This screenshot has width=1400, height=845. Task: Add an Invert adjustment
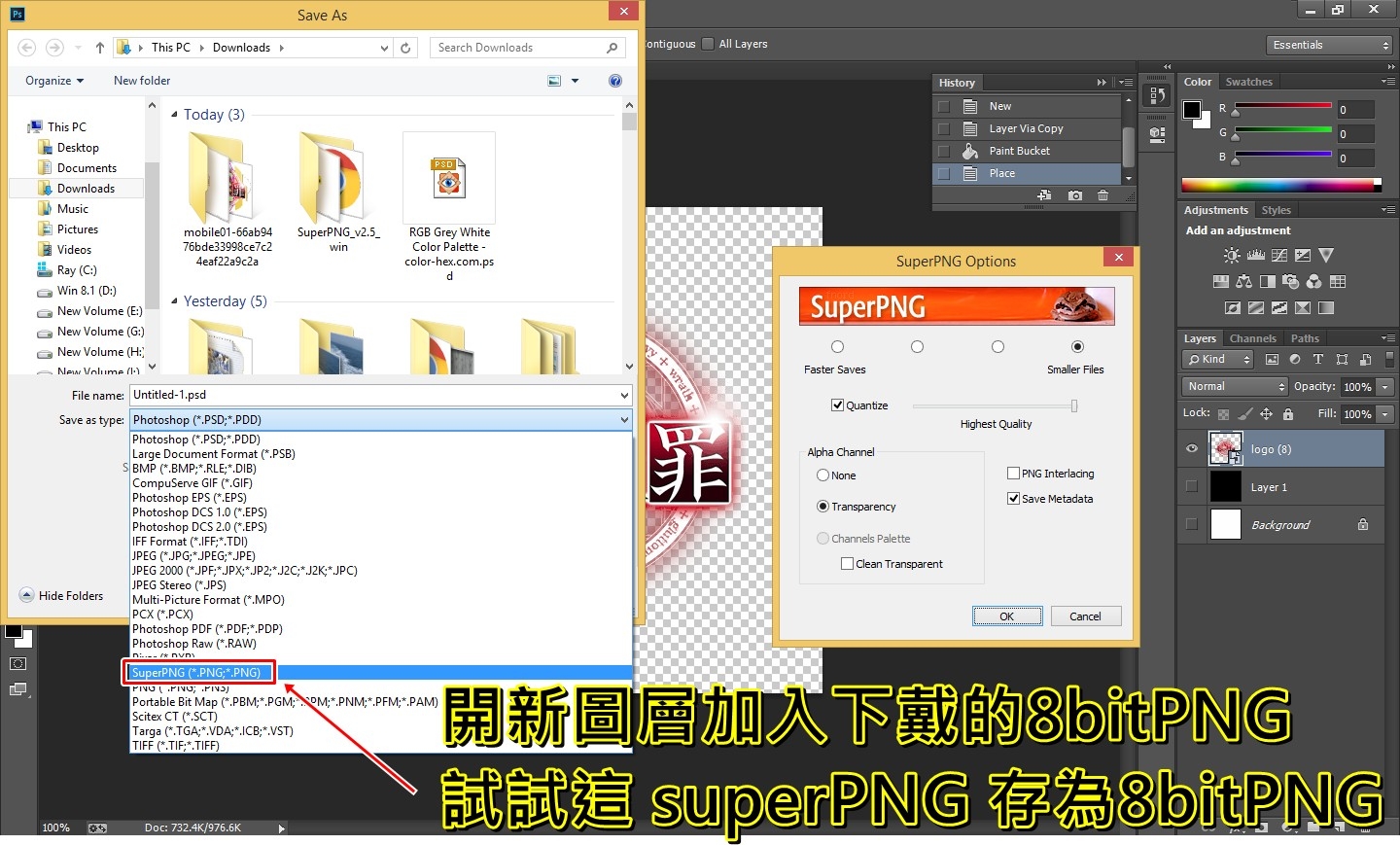pos(1233,308)
